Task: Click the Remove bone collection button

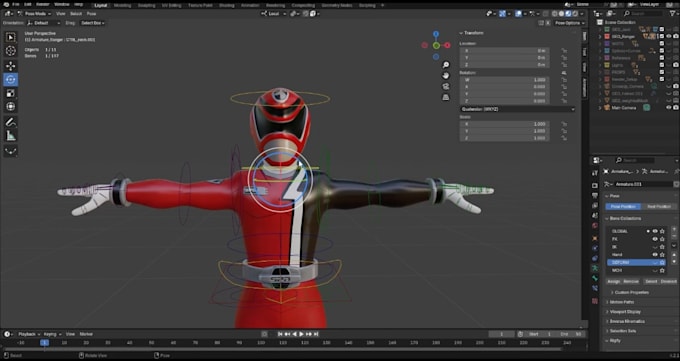Action: 631,282
